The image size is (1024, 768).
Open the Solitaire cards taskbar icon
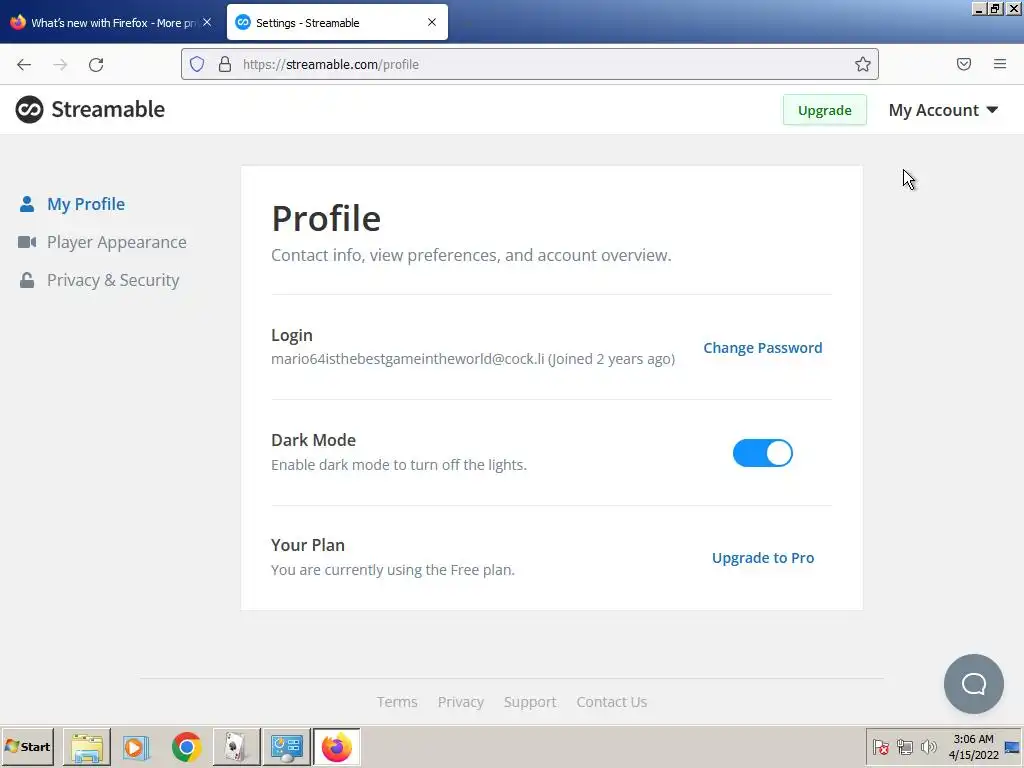point(236,747)
